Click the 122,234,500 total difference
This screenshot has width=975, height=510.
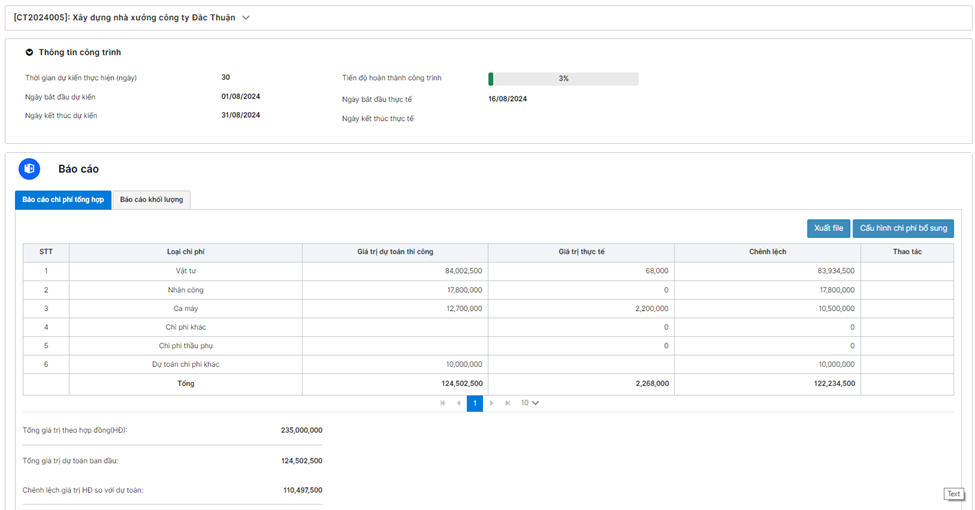[x=834, y=384]
